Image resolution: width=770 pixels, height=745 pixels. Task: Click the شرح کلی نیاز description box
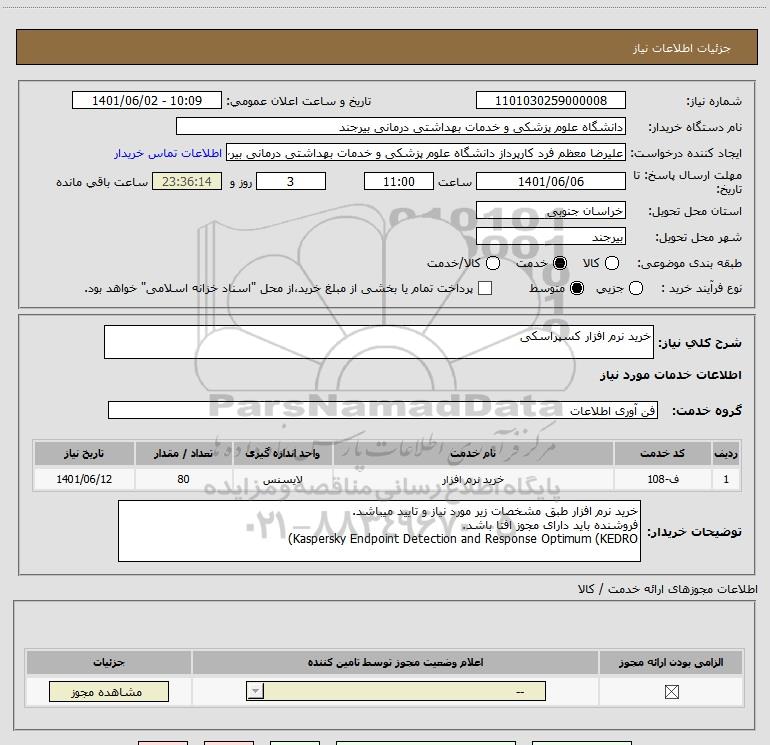379,342
